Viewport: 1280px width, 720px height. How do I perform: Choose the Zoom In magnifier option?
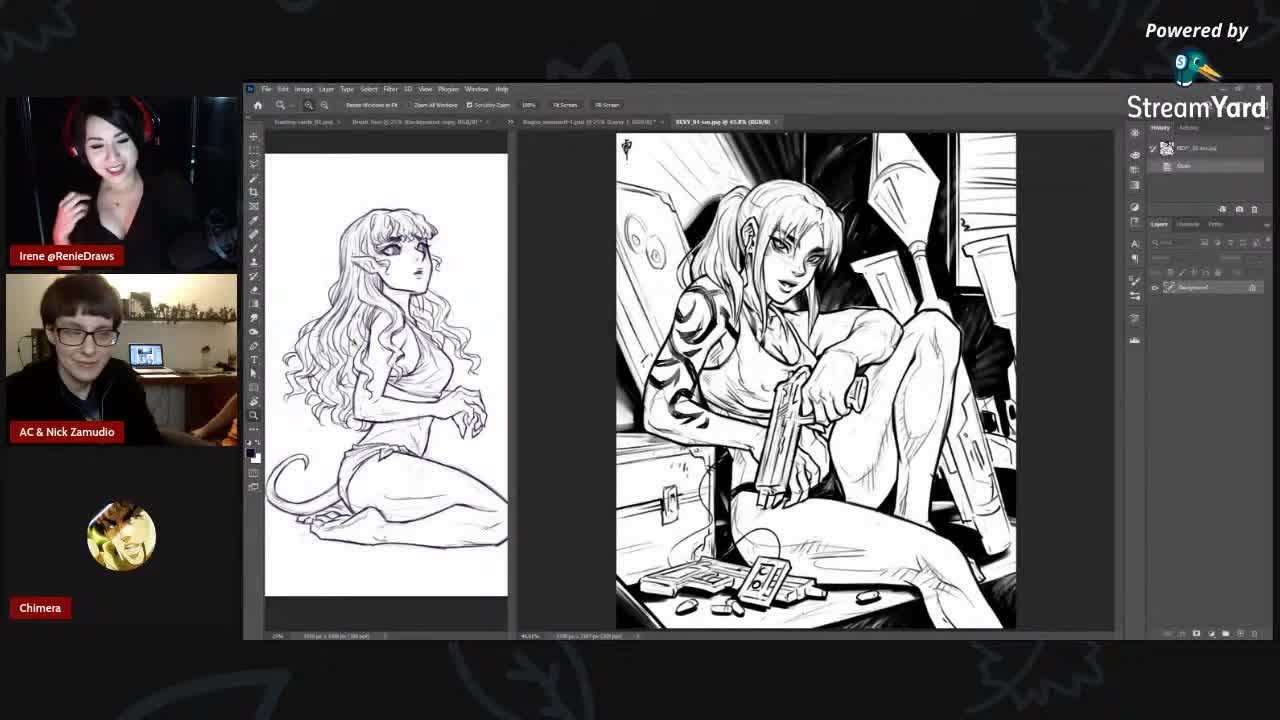[308, 105]
